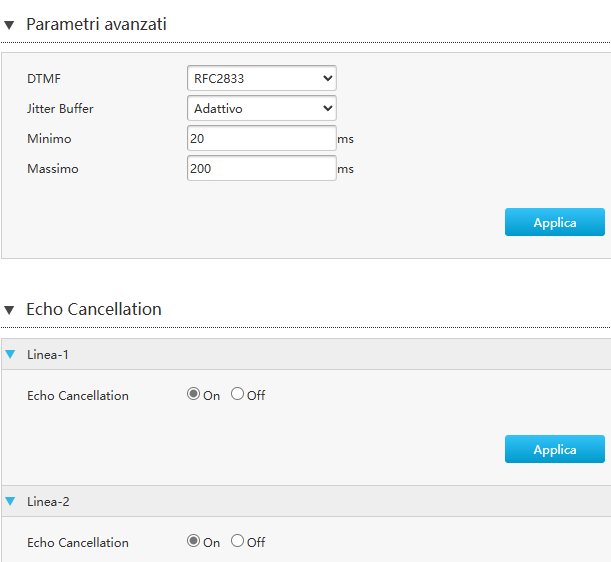Collapse the Echo Cancellation section triangle
This screenshot has height=562, width=611.
[9, 310]
